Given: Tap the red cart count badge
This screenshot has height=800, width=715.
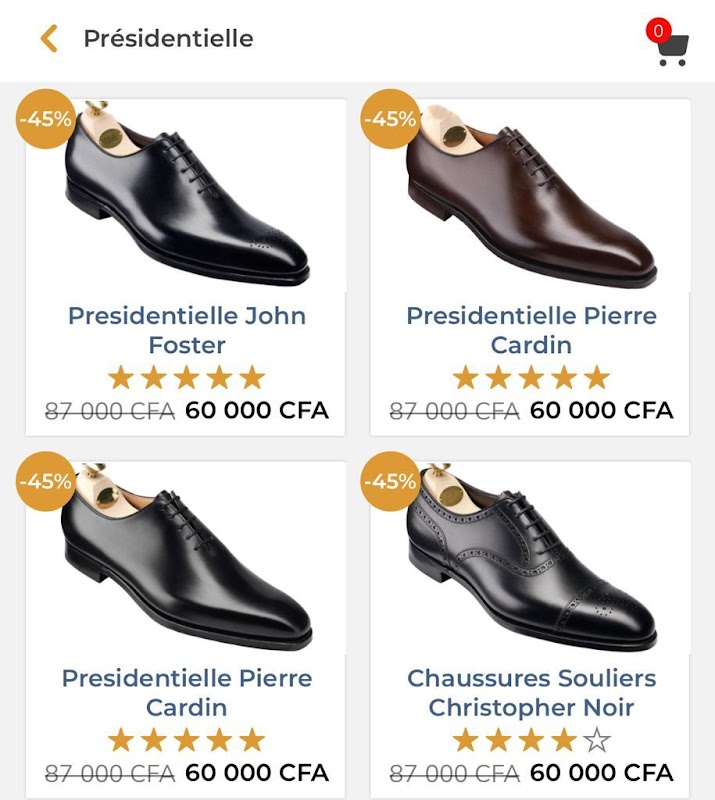Looking at the screenshot, I should 657,31.
